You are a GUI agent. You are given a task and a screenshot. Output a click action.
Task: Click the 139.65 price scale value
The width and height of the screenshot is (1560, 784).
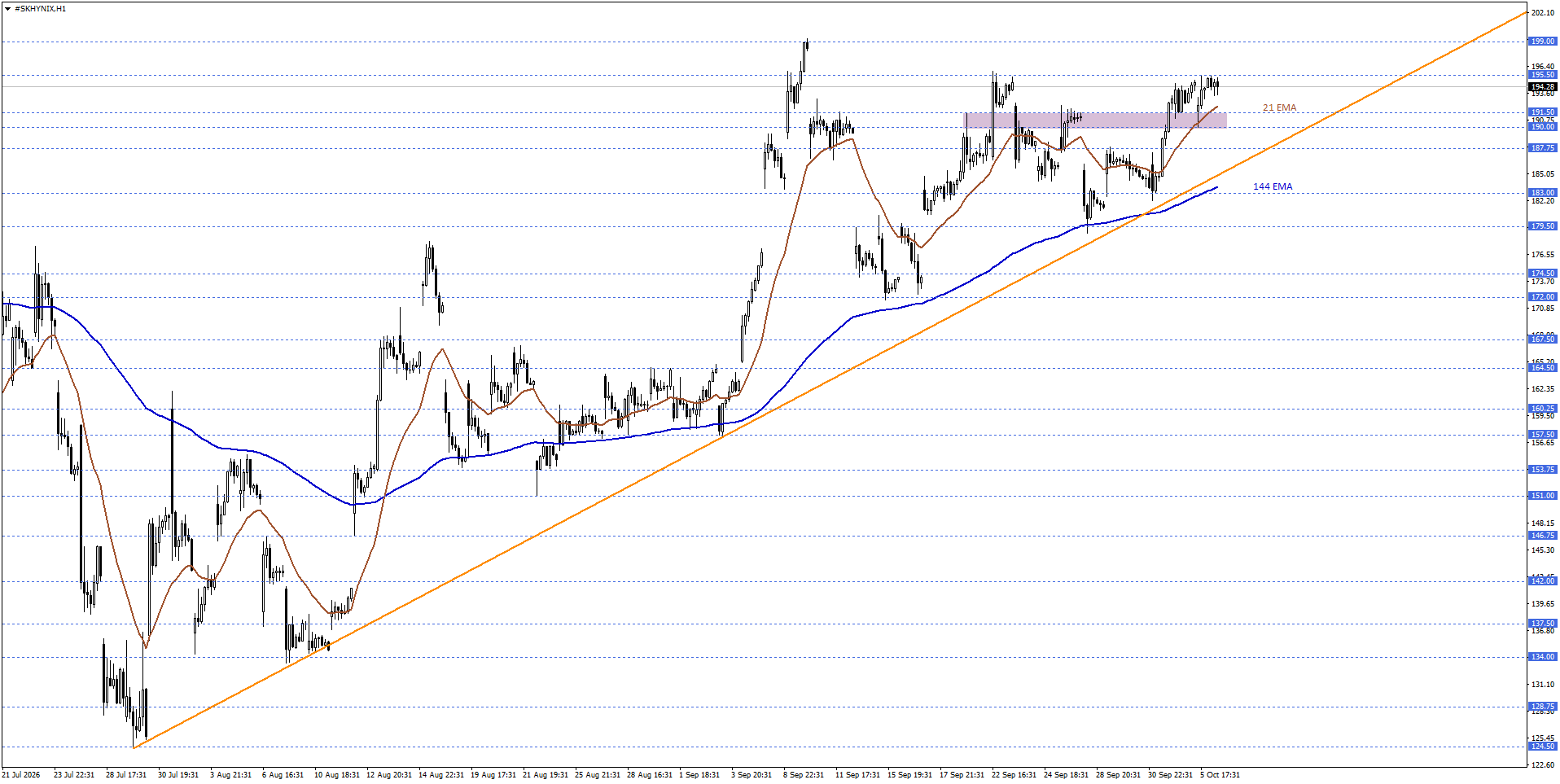point(1543,604)
